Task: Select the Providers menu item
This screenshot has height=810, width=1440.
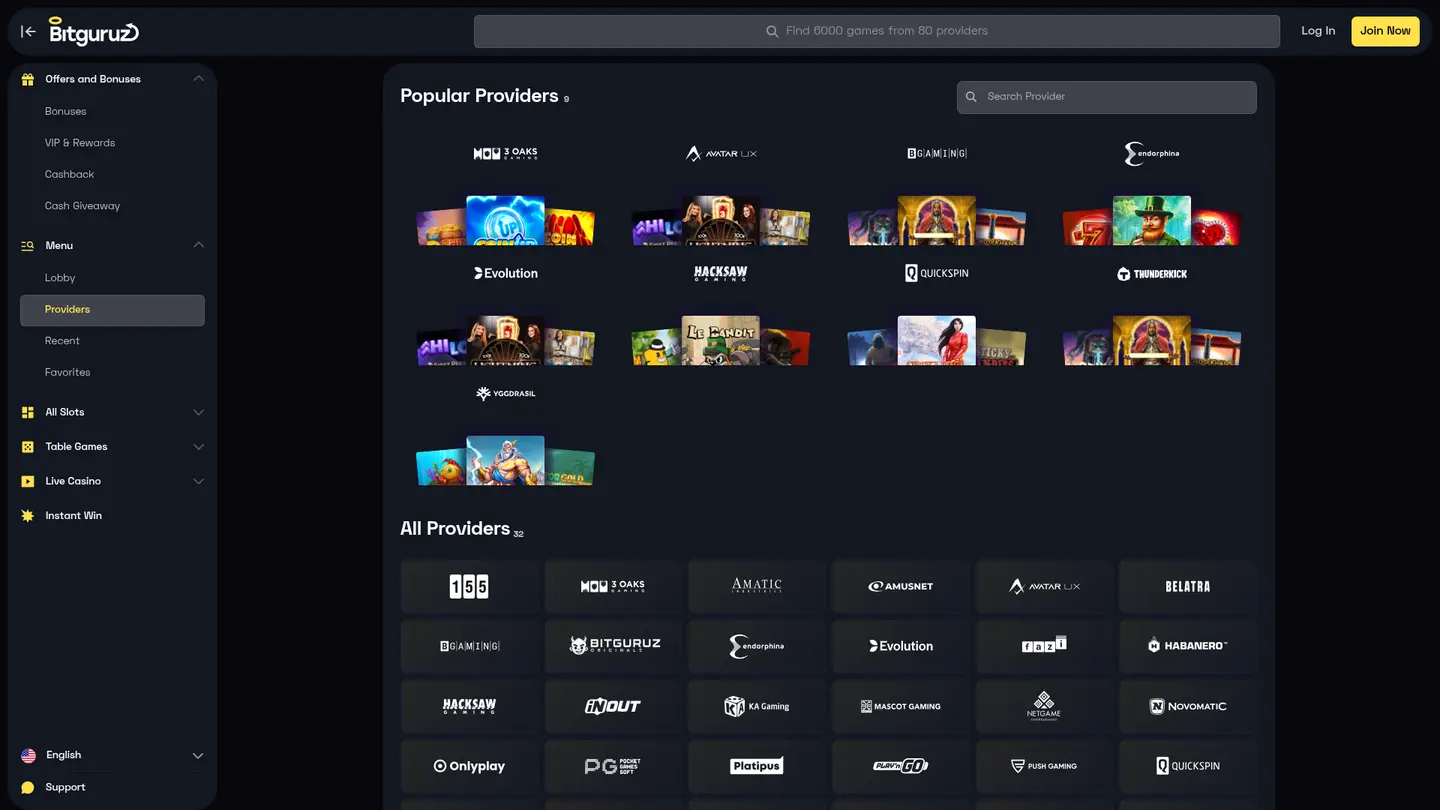Action: [112, 310]
